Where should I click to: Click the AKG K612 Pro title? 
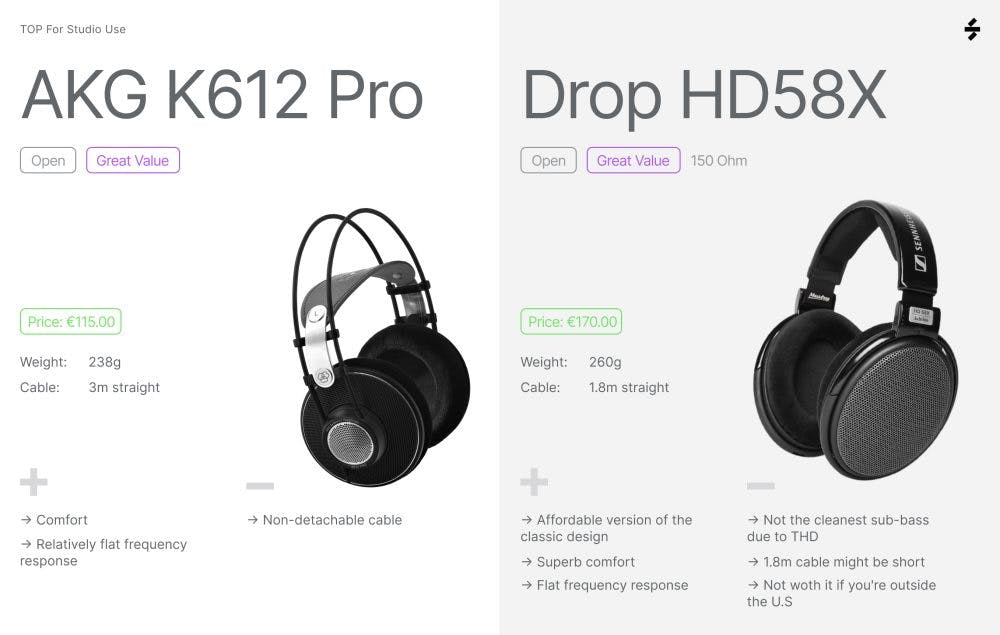pyautogui.click(x=222, y=96)
